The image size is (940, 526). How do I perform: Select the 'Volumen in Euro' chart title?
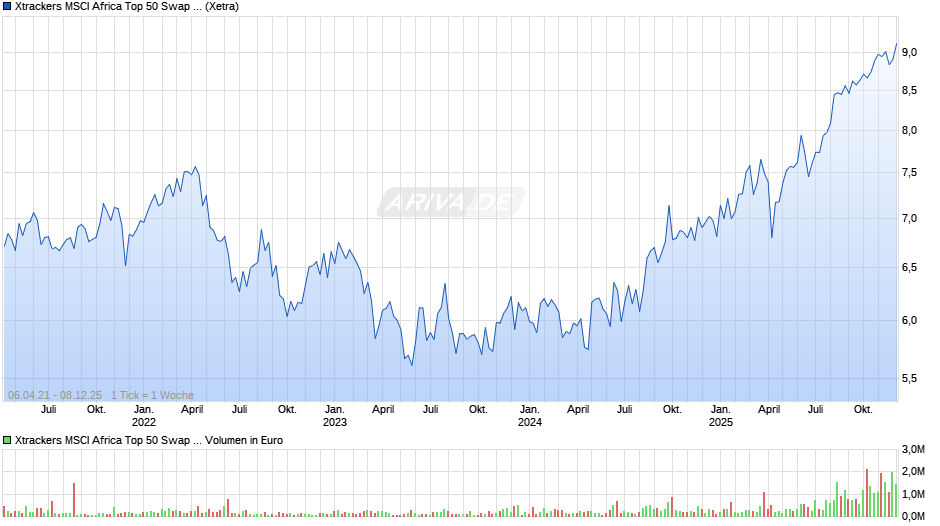[149, 440]
